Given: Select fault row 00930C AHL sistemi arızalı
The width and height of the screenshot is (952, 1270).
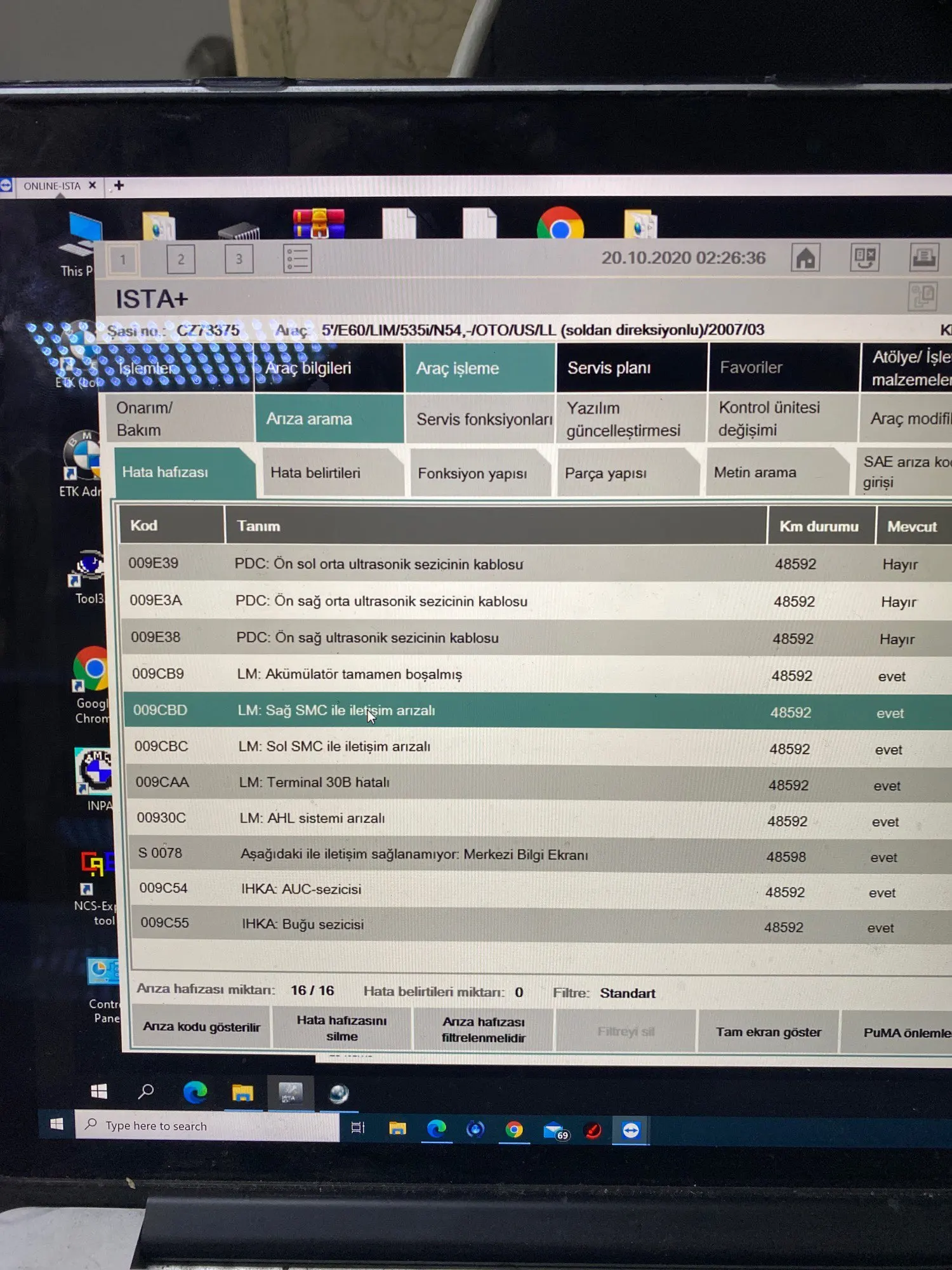Looking at the screenshot, I should click(x=540, y=819).
